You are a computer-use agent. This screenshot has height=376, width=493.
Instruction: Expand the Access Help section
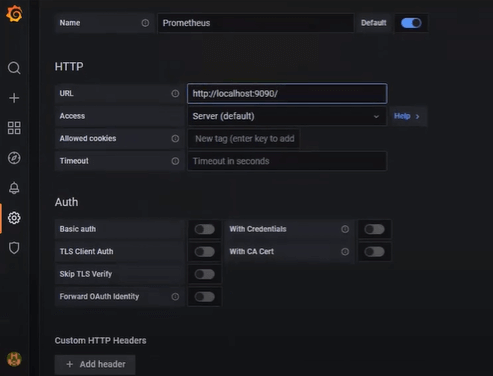407,116
